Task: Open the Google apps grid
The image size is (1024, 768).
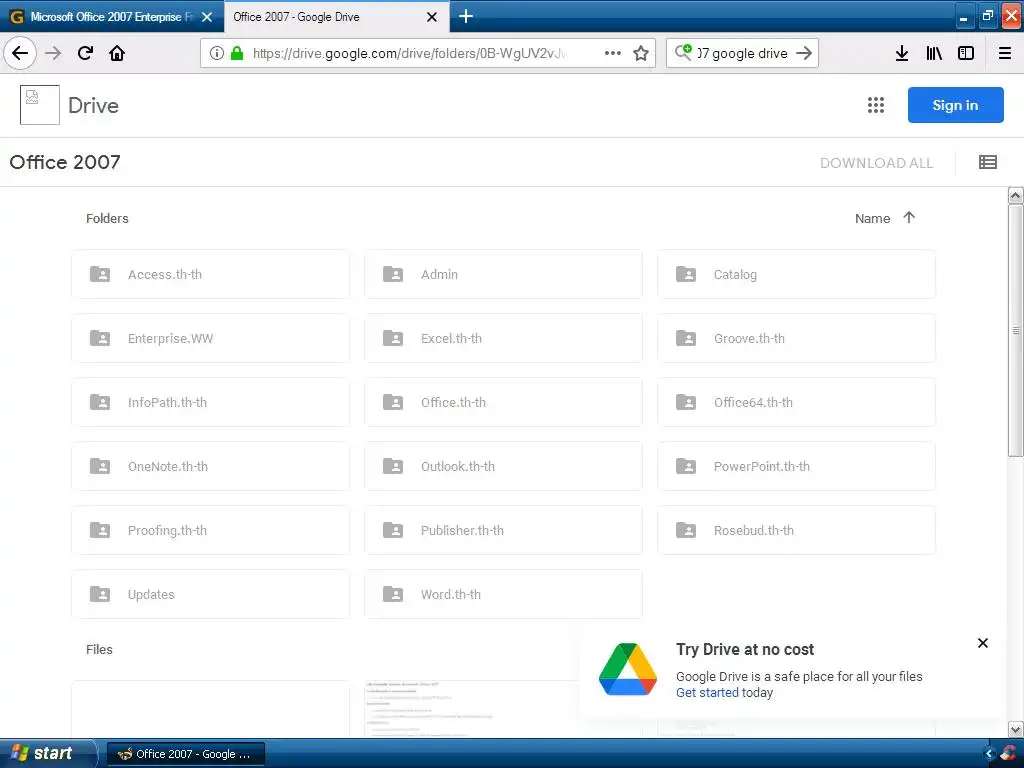Action: point(876,105)
